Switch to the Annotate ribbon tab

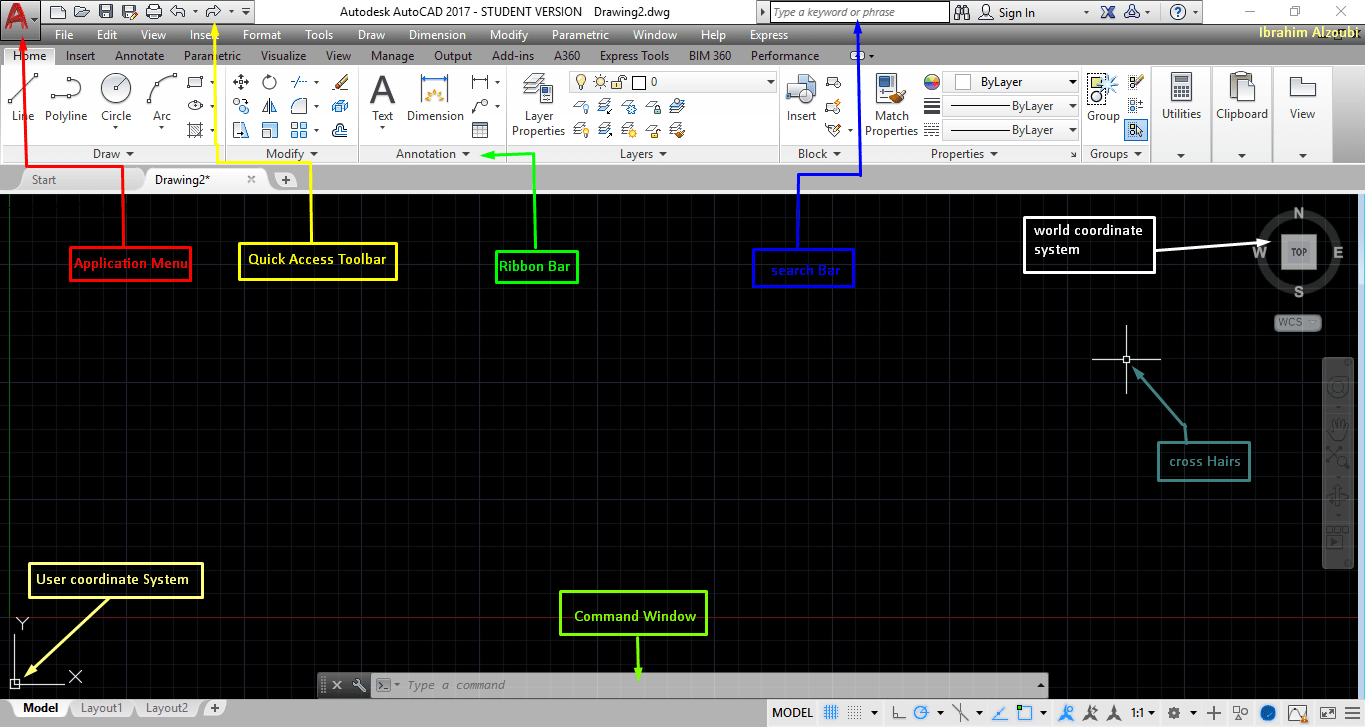[x=139, y=56]
